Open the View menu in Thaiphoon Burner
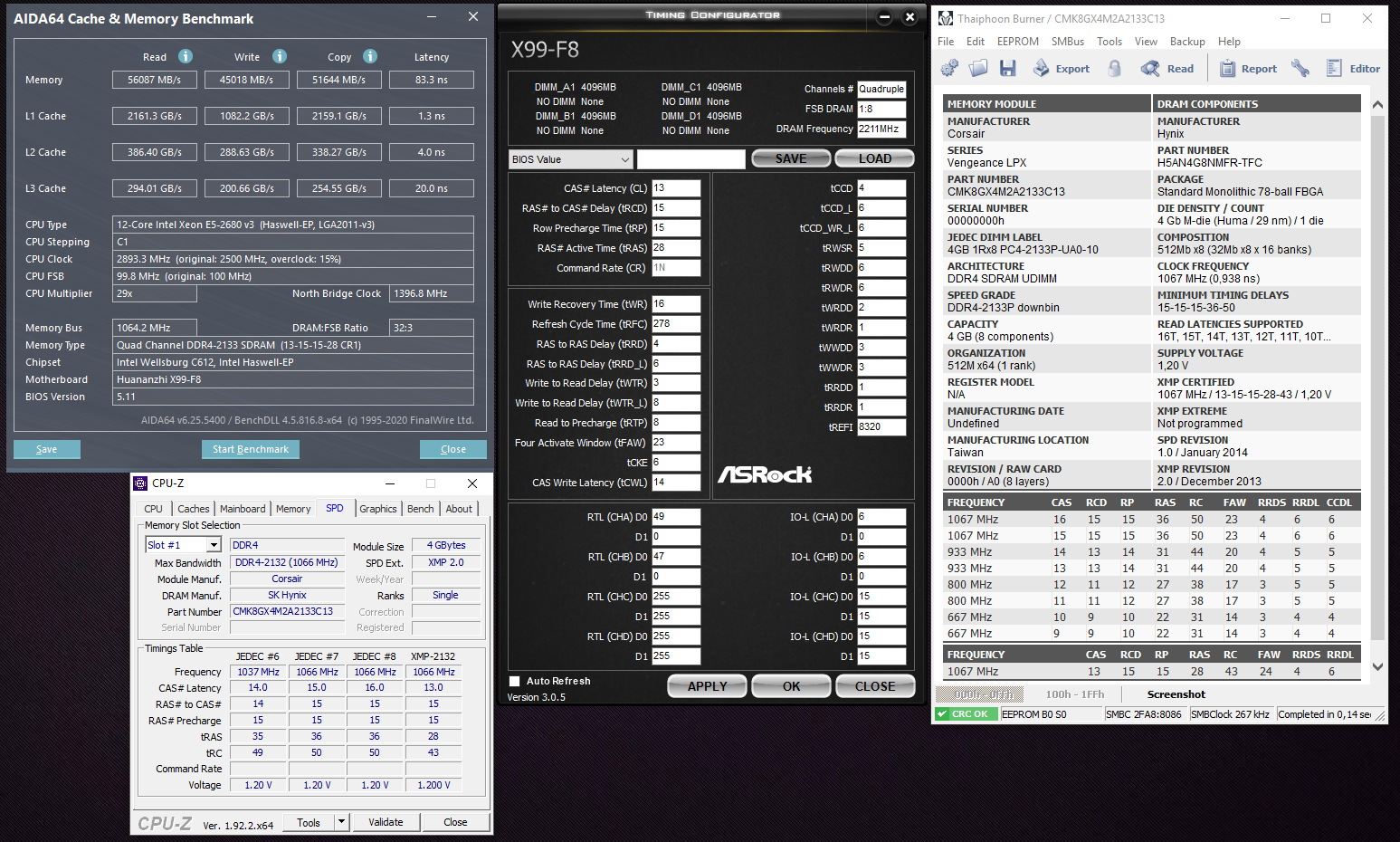Image resolution: width=1400 pixels, height=842 pixels. click(1146, 42)
